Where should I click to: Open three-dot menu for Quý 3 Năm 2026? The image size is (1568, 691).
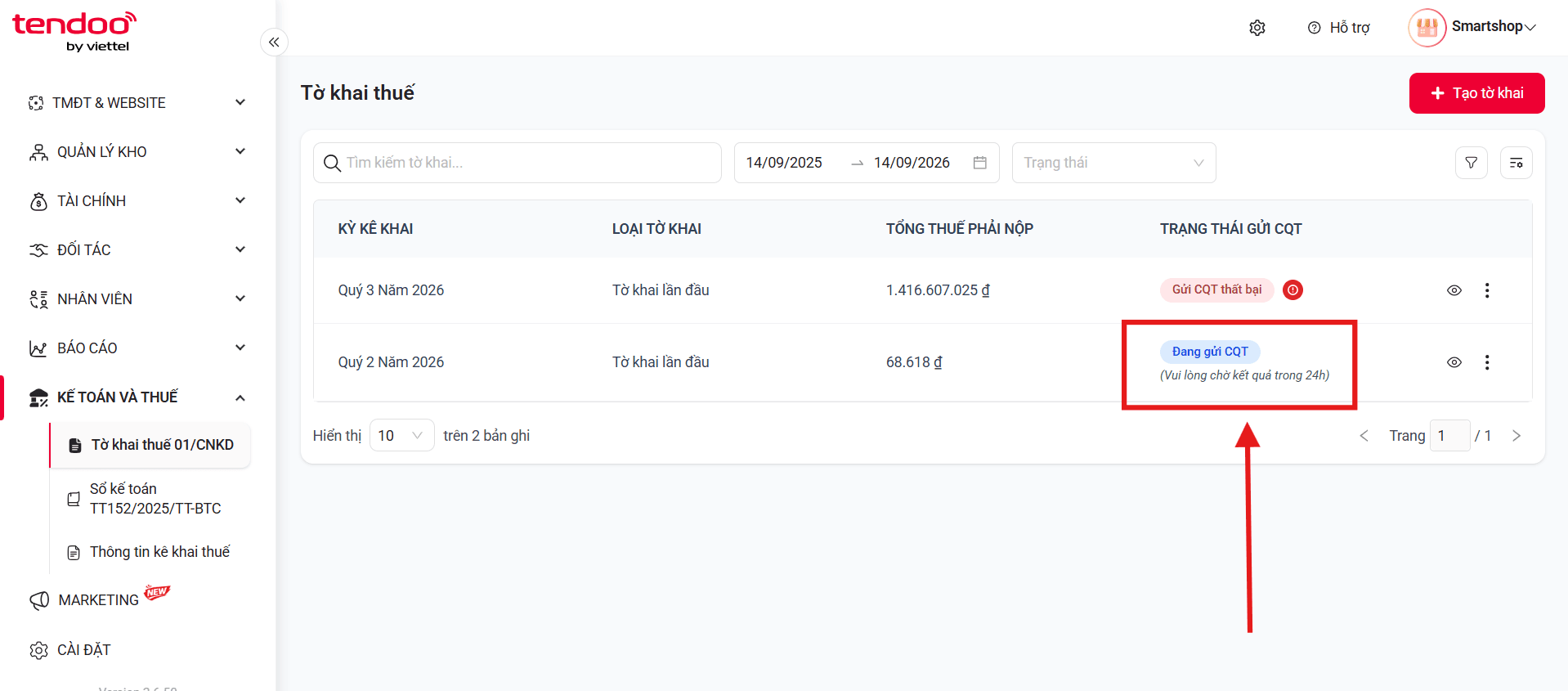click(x=1486, y=290)
